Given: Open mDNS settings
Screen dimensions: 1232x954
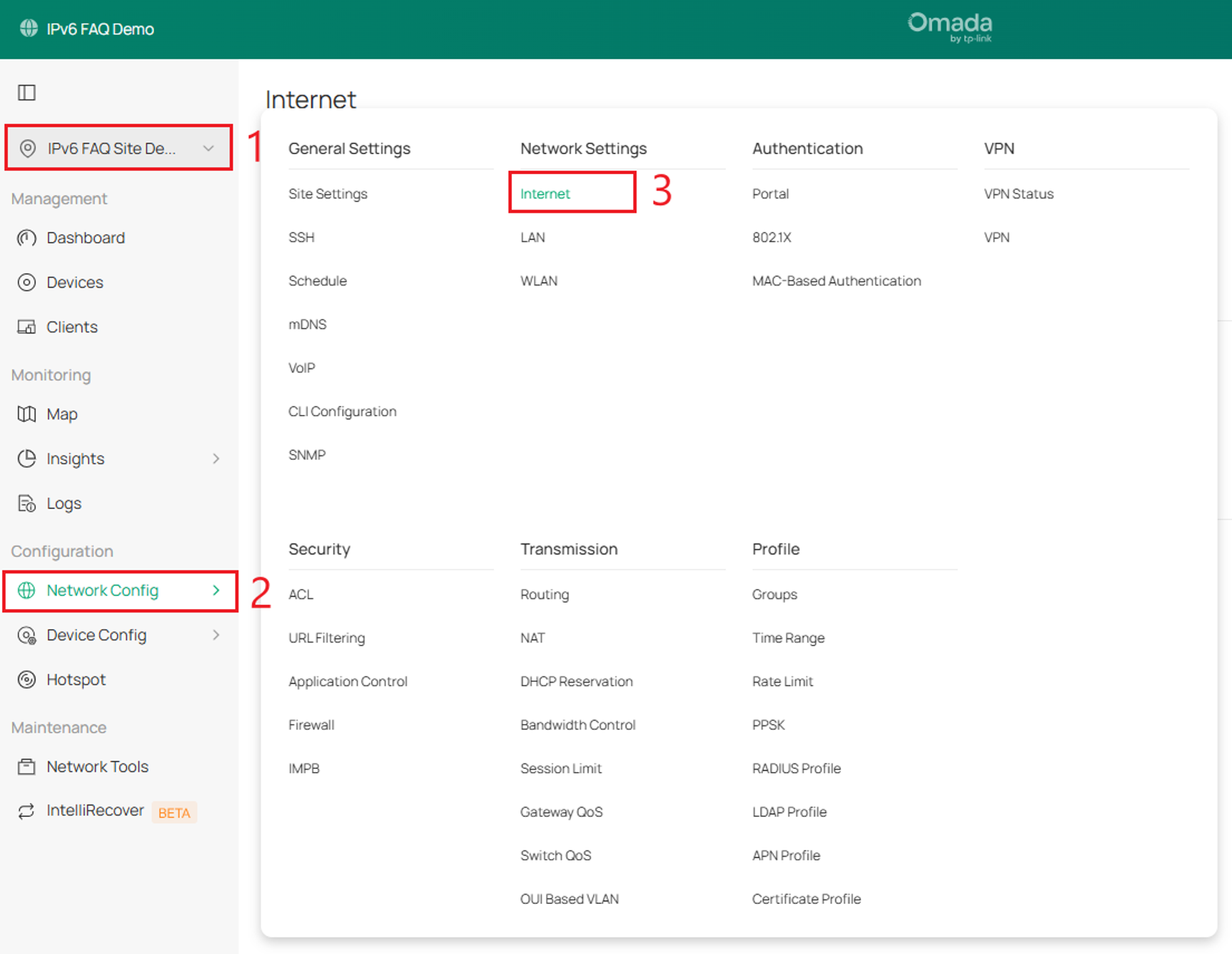Looking at the screenshot, I should click(308, 324).
